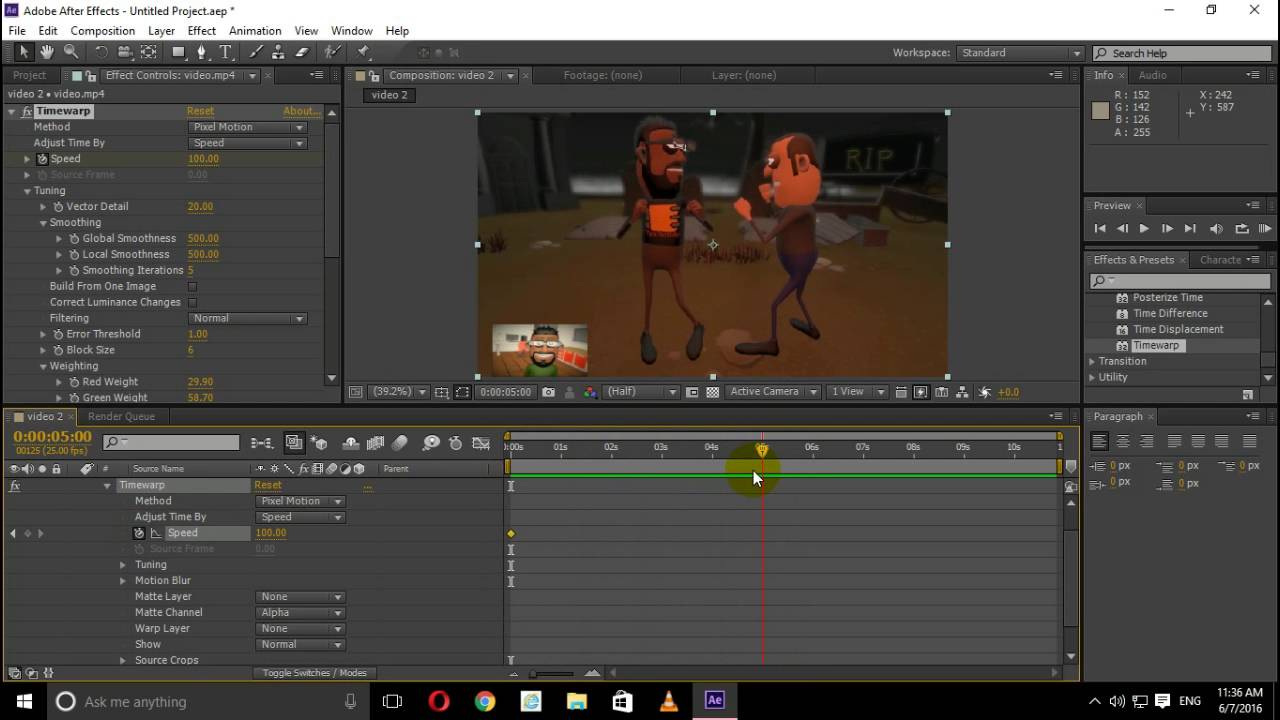Open the Graph Editor
The height and width of the screenshot is (720, 1280).
(x=481, y=443)
